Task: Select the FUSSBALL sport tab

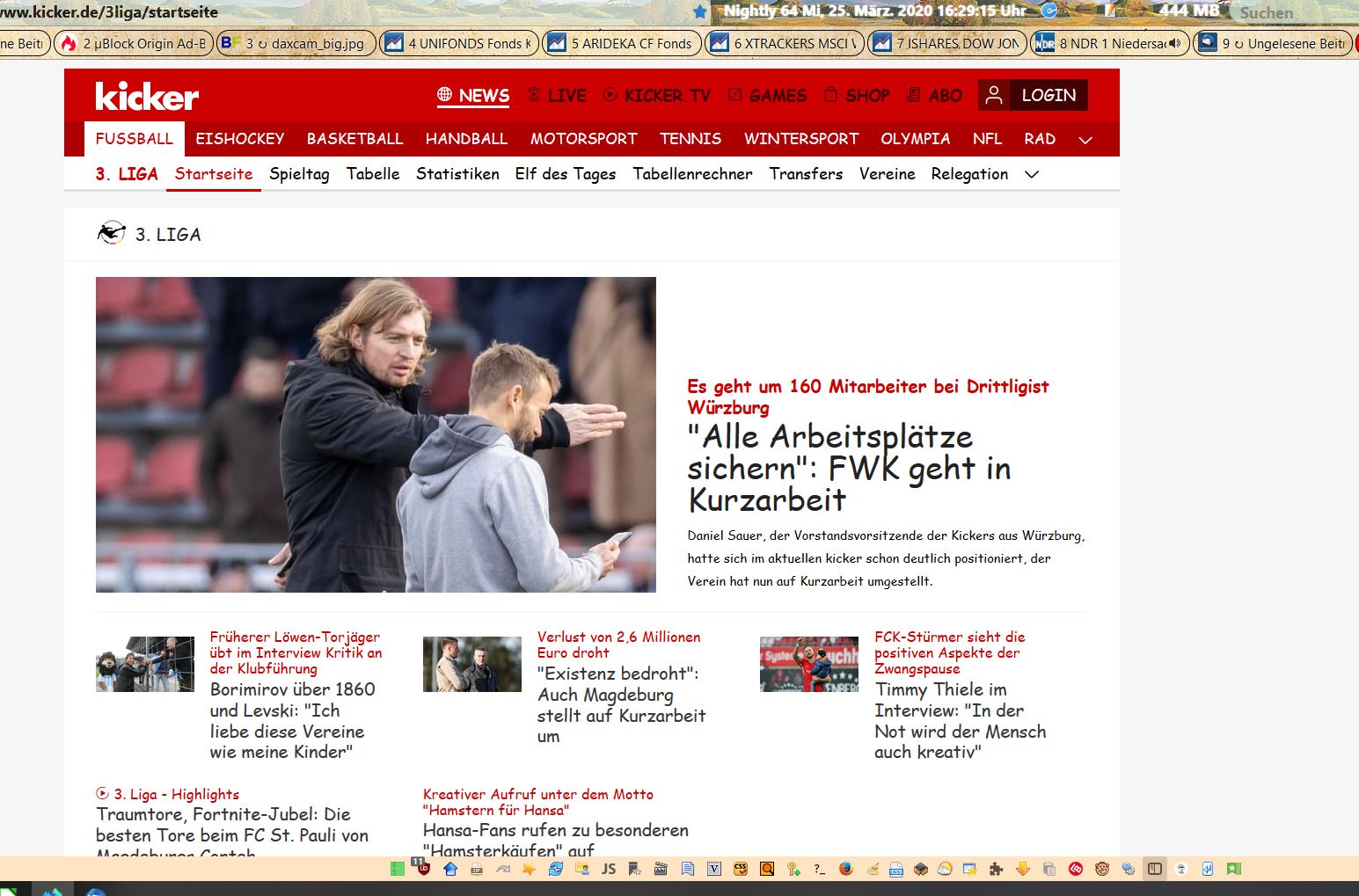Action: [x=135, y=139]
